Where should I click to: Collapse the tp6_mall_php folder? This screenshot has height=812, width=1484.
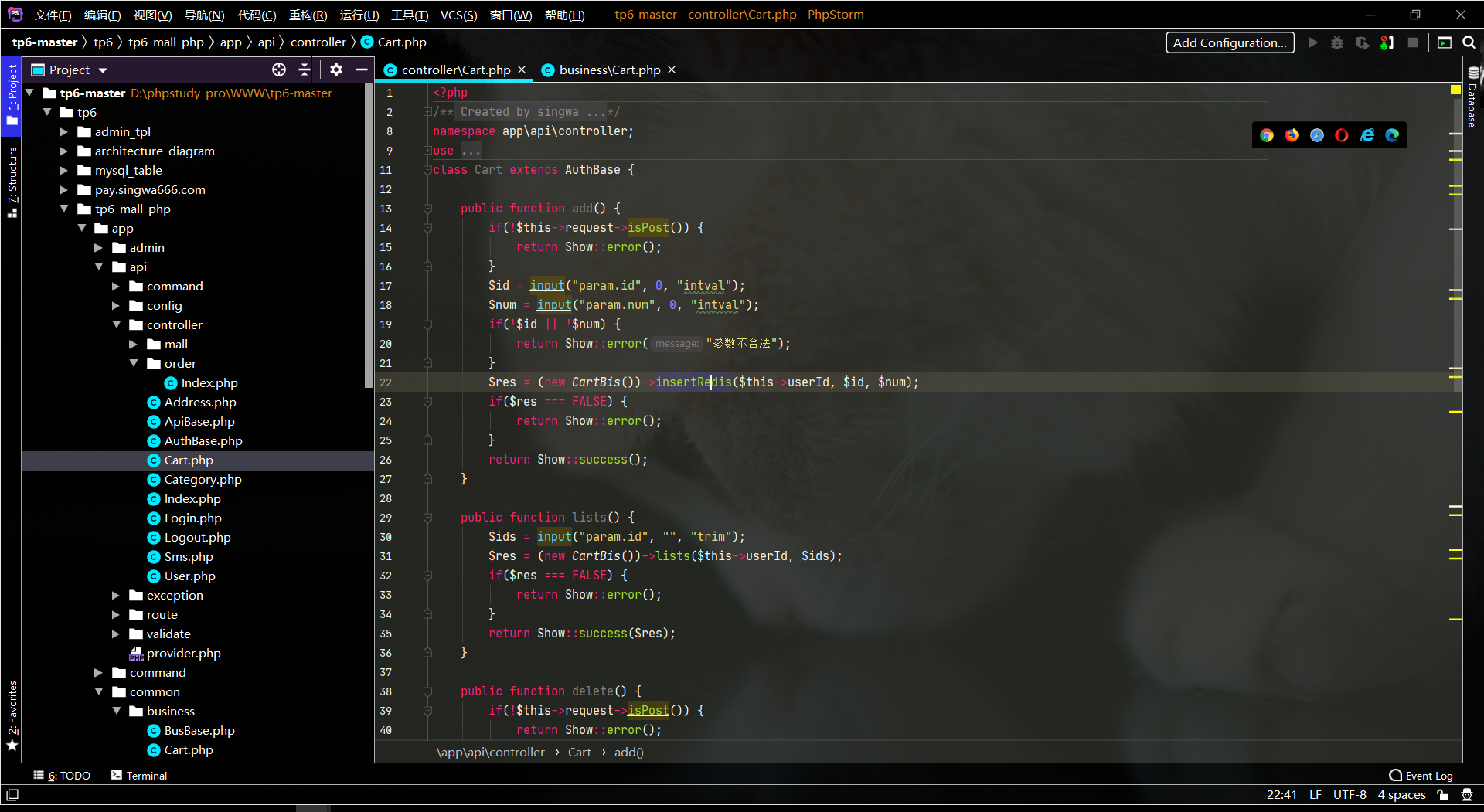[x=64, y=209]
